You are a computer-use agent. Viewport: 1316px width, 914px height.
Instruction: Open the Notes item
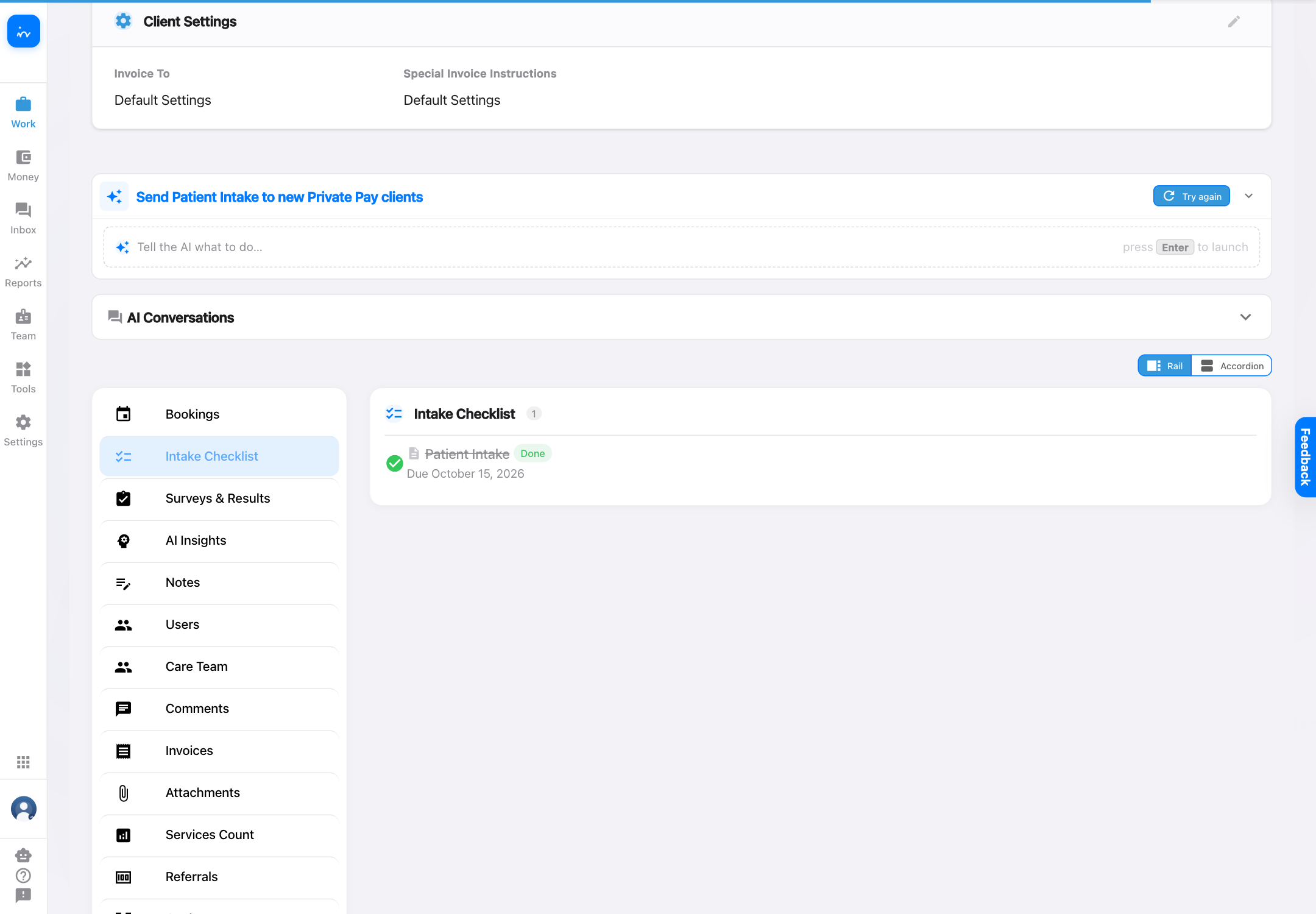point(219,583)
